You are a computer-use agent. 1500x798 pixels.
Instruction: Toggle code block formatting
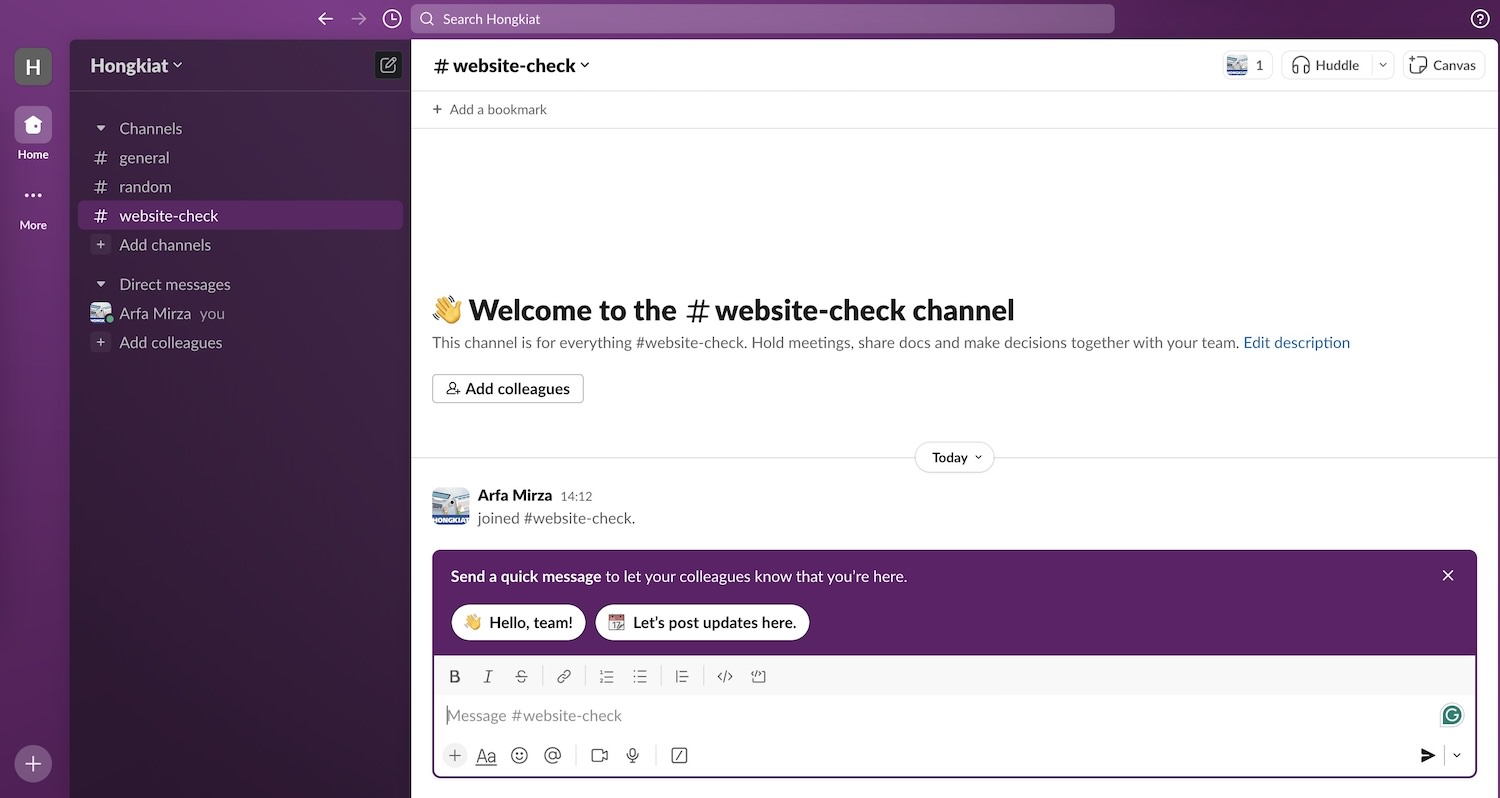(x=758, y=676)
